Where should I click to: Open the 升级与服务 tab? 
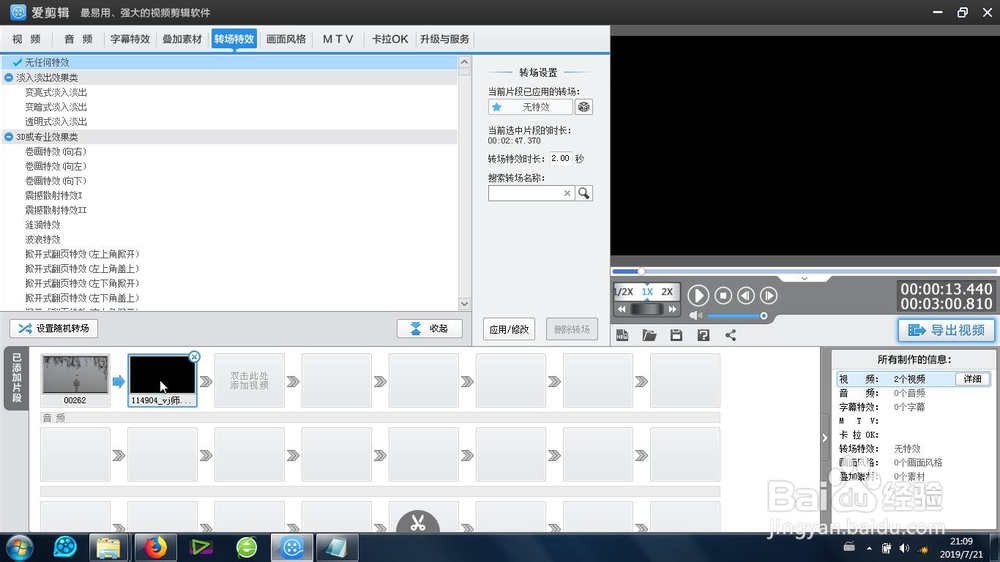pos(445,39)
